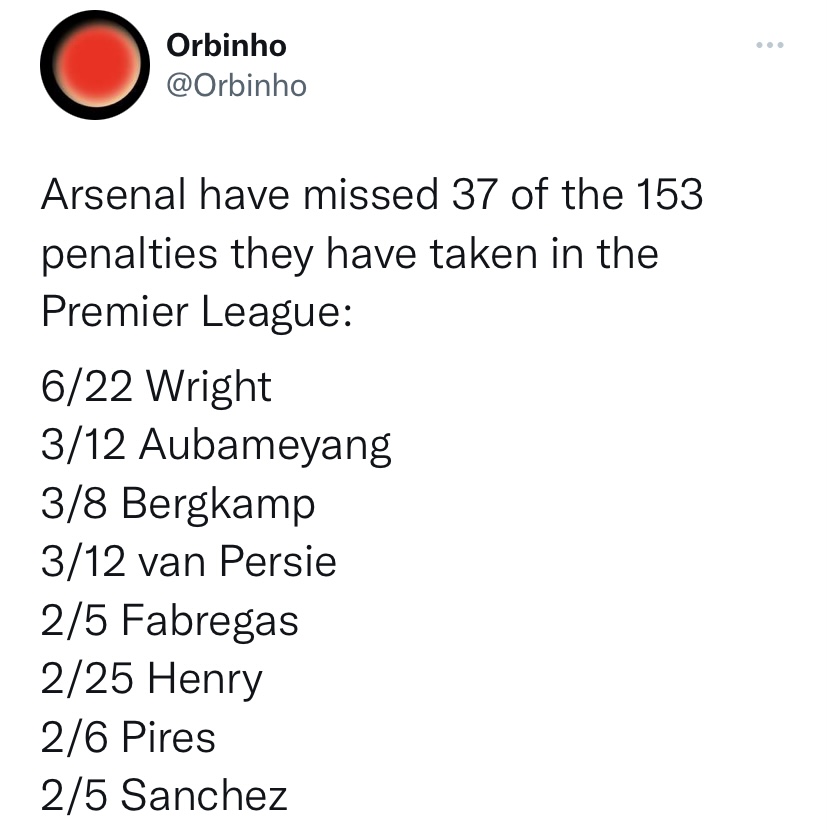Click the "2/6 Pires" line
827x831 pixels.
pyautogui.click(x=129, y=737)
